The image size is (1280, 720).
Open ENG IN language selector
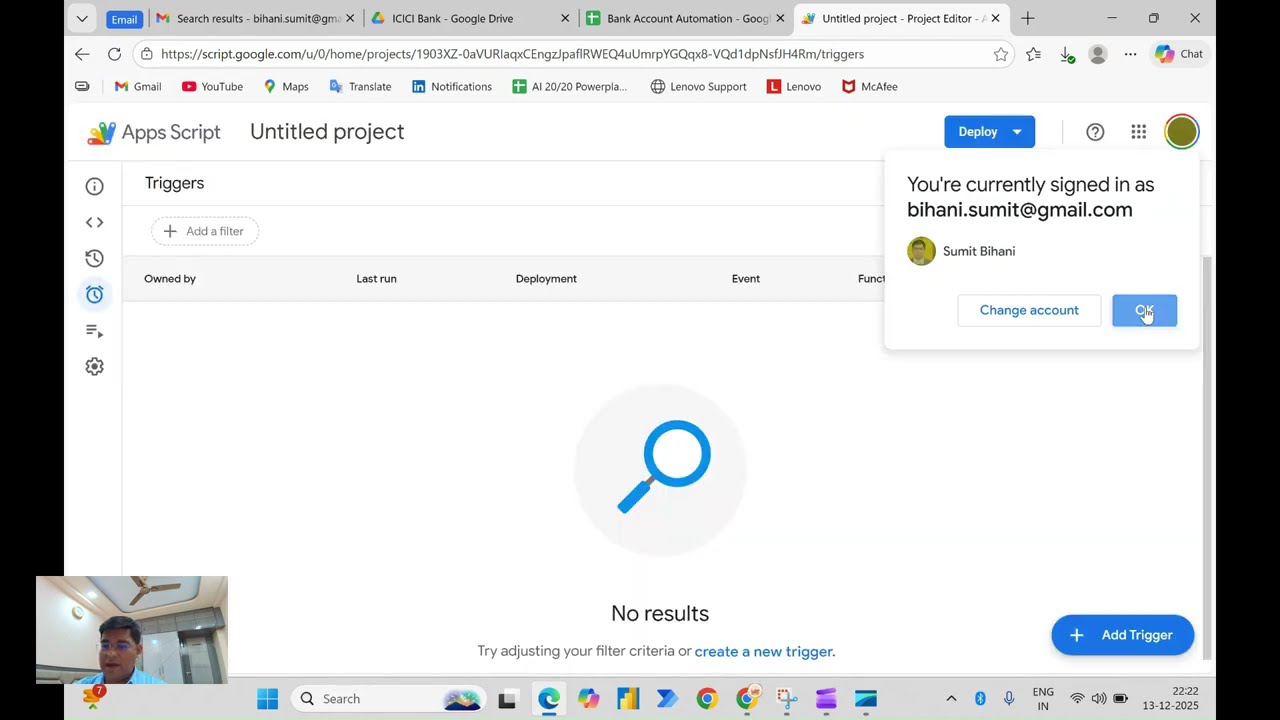point(1043,699)
